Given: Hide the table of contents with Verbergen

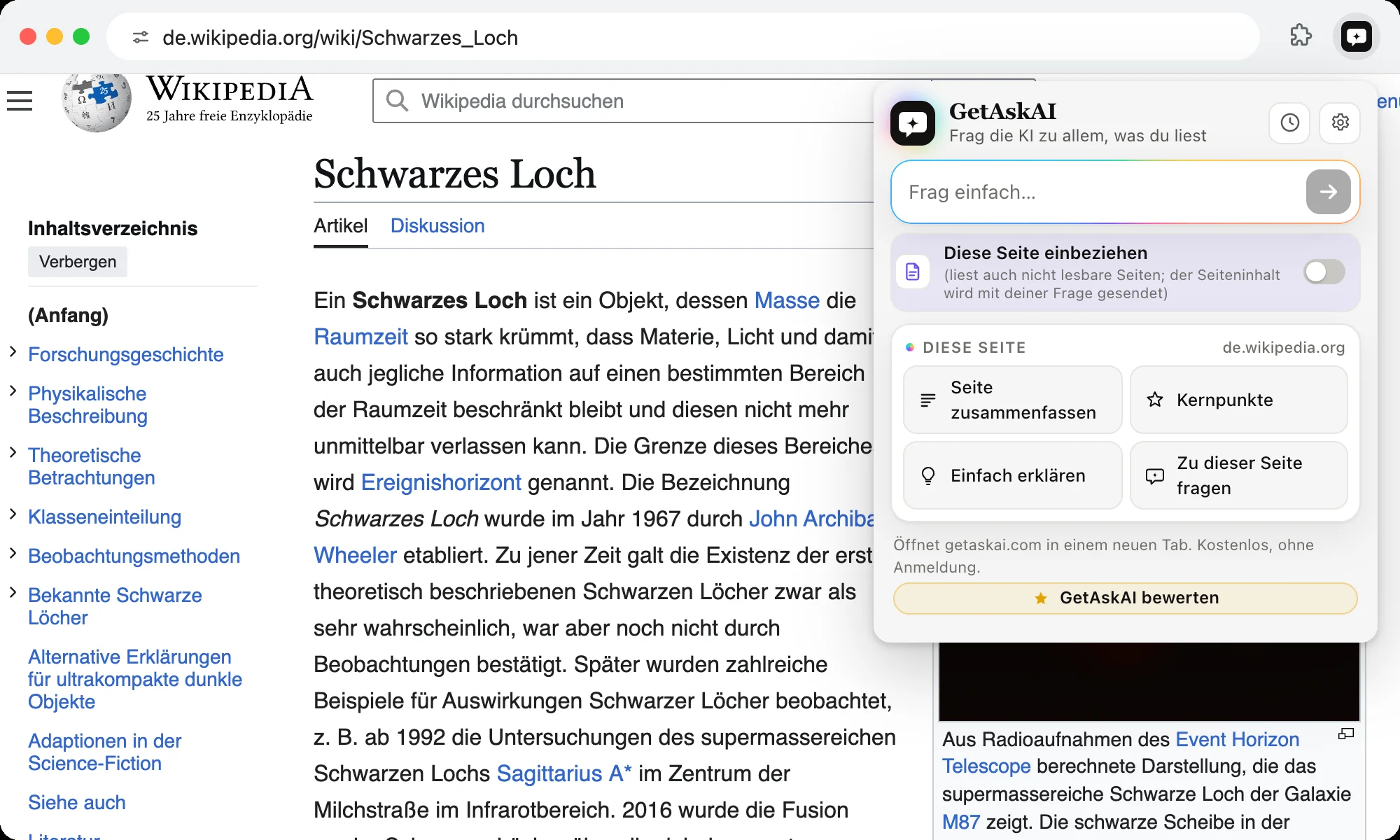Looking at the screenshot, I should [x=78, y=262].
